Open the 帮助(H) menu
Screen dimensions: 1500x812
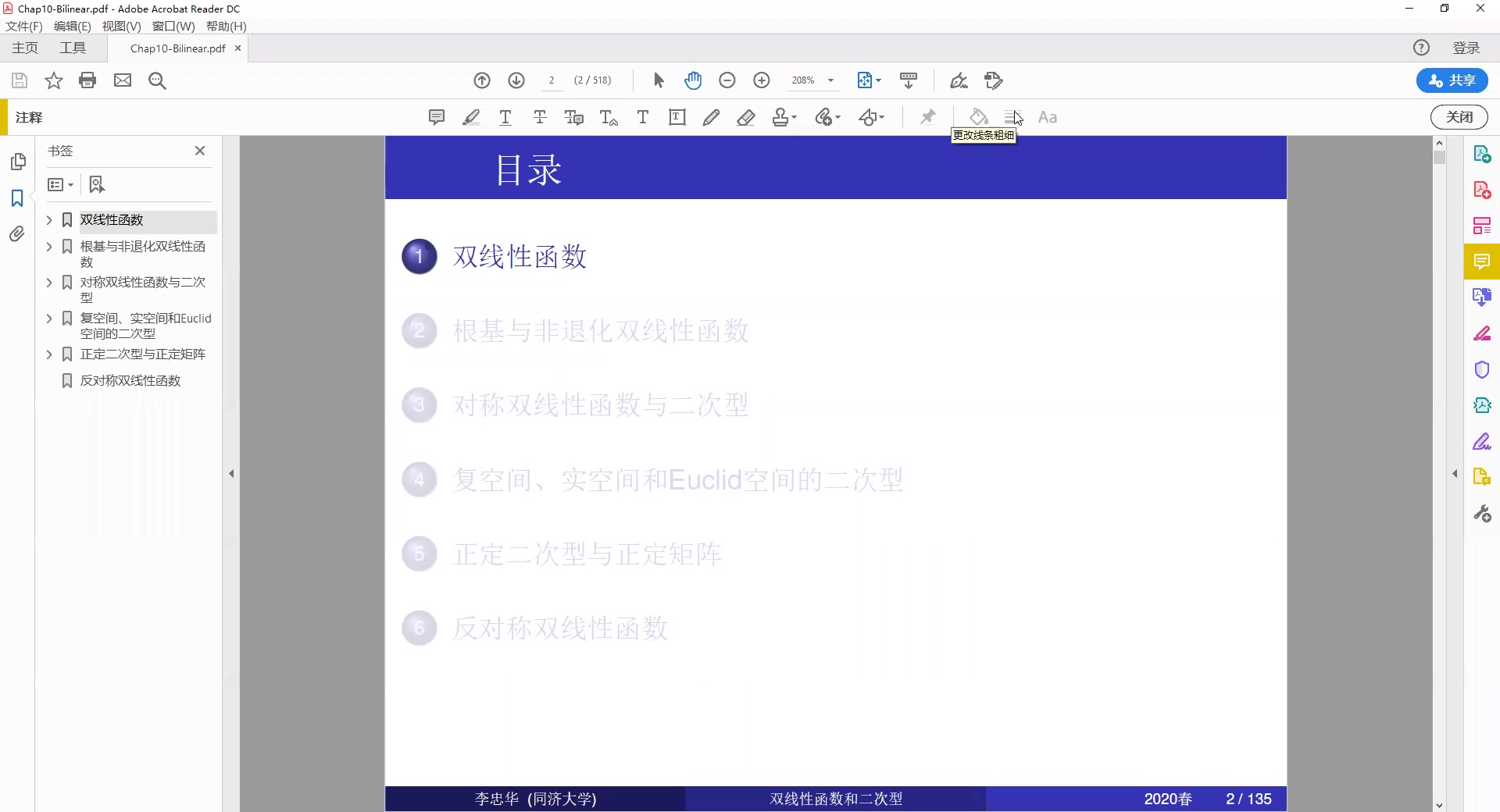[227, 26]
